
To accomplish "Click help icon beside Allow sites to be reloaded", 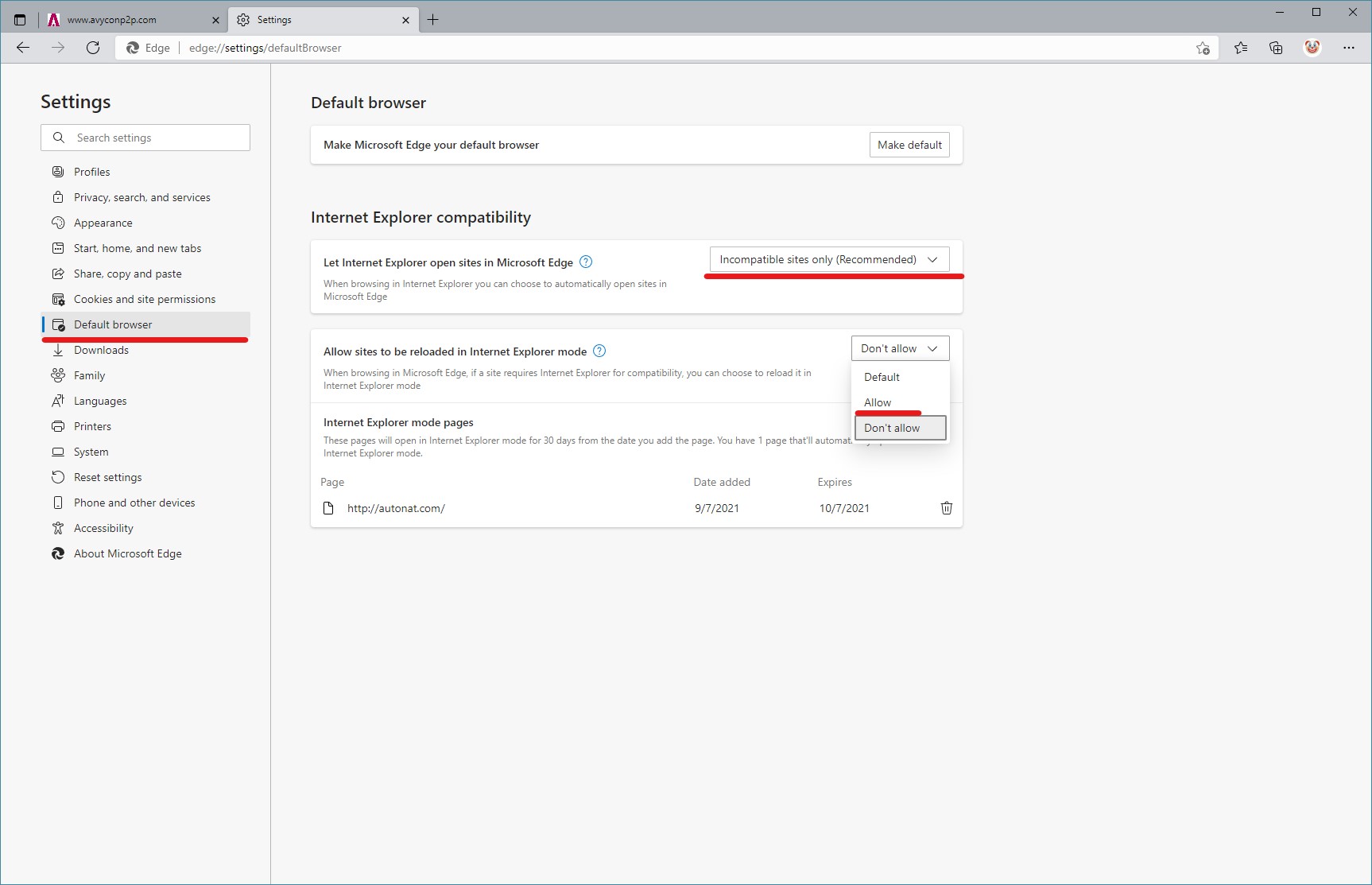I will [x=599, y=351].
